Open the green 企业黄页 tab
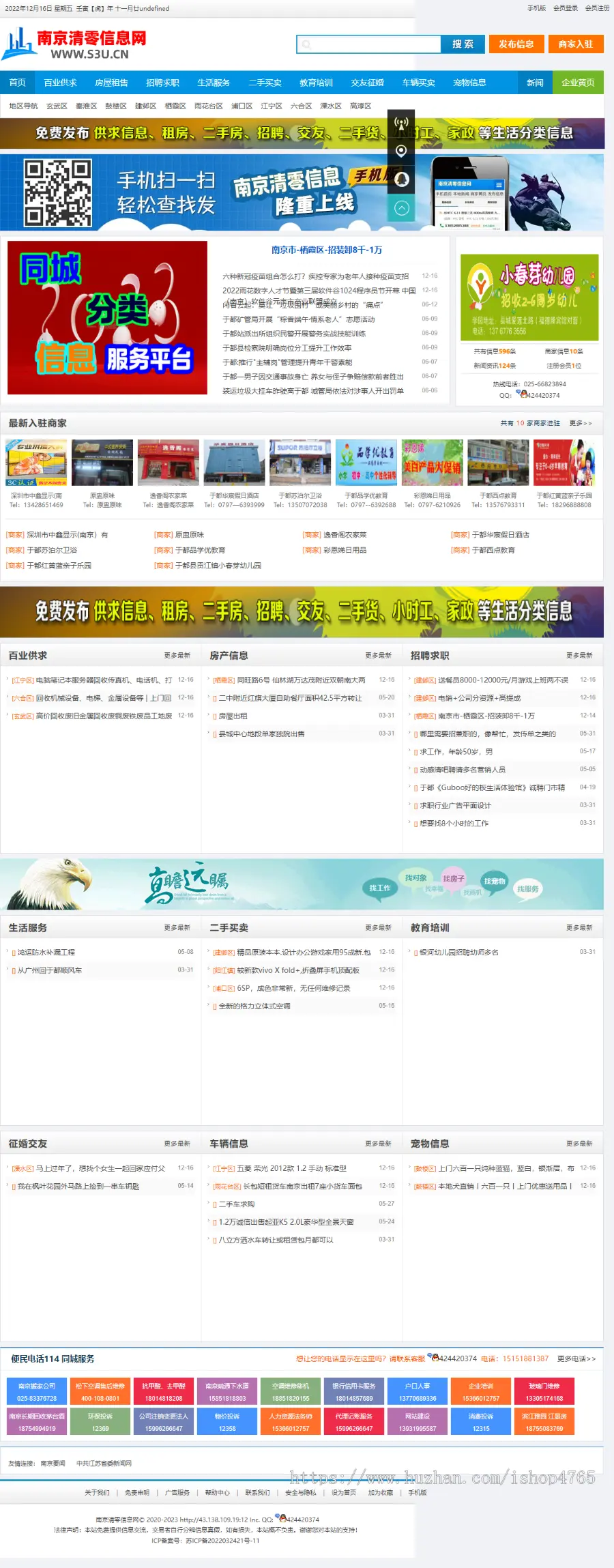 (x=579, y=83)
